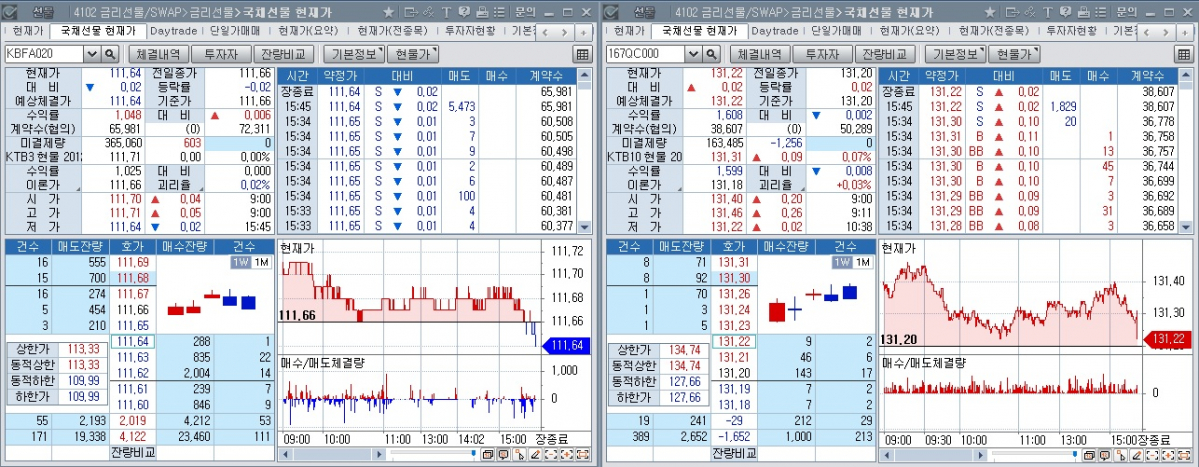
Task: Click symbol code field containing KBFA020
Action: (44, 54)
